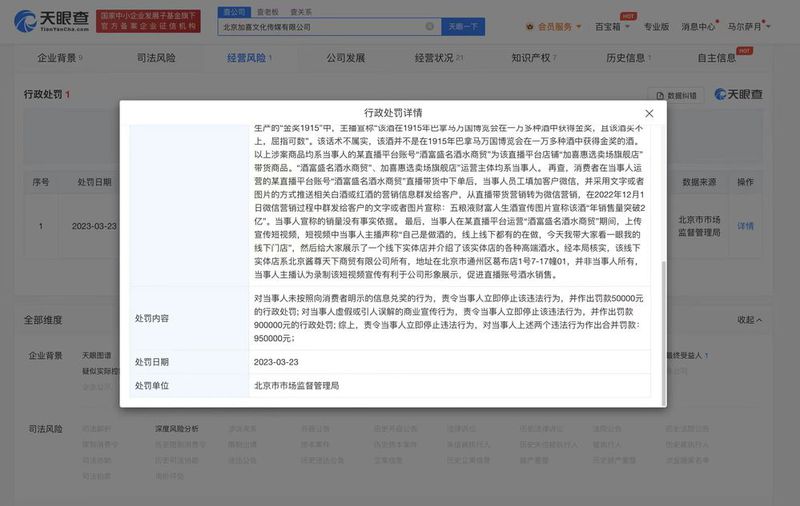
Task: Collapse the 全部维度 section with 收起
Action: coord(748,320)
